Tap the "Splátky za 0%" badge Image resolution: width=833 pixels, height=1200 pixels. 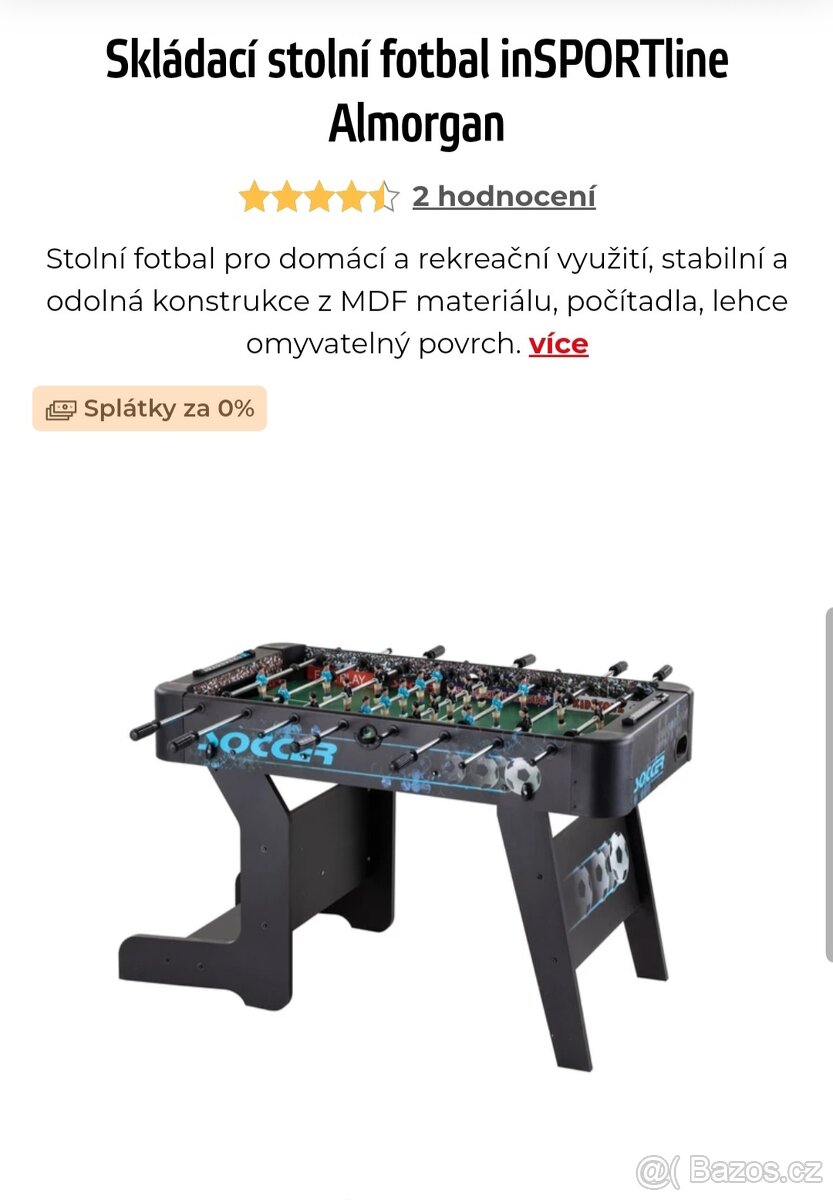click(x=150, y=408)
